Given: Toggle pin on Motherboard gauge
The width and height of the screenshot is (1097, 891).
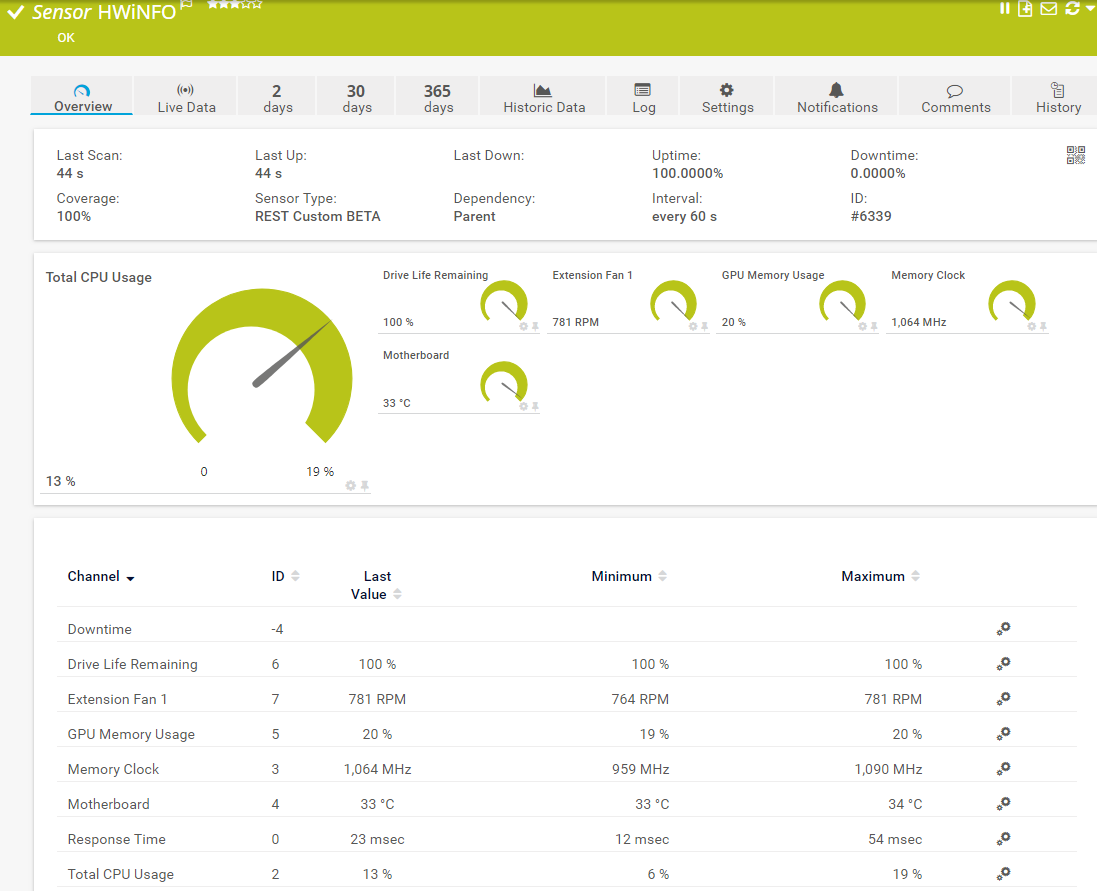Looking at the screenshot, I should pyautogui.click(x=535, y=406).
